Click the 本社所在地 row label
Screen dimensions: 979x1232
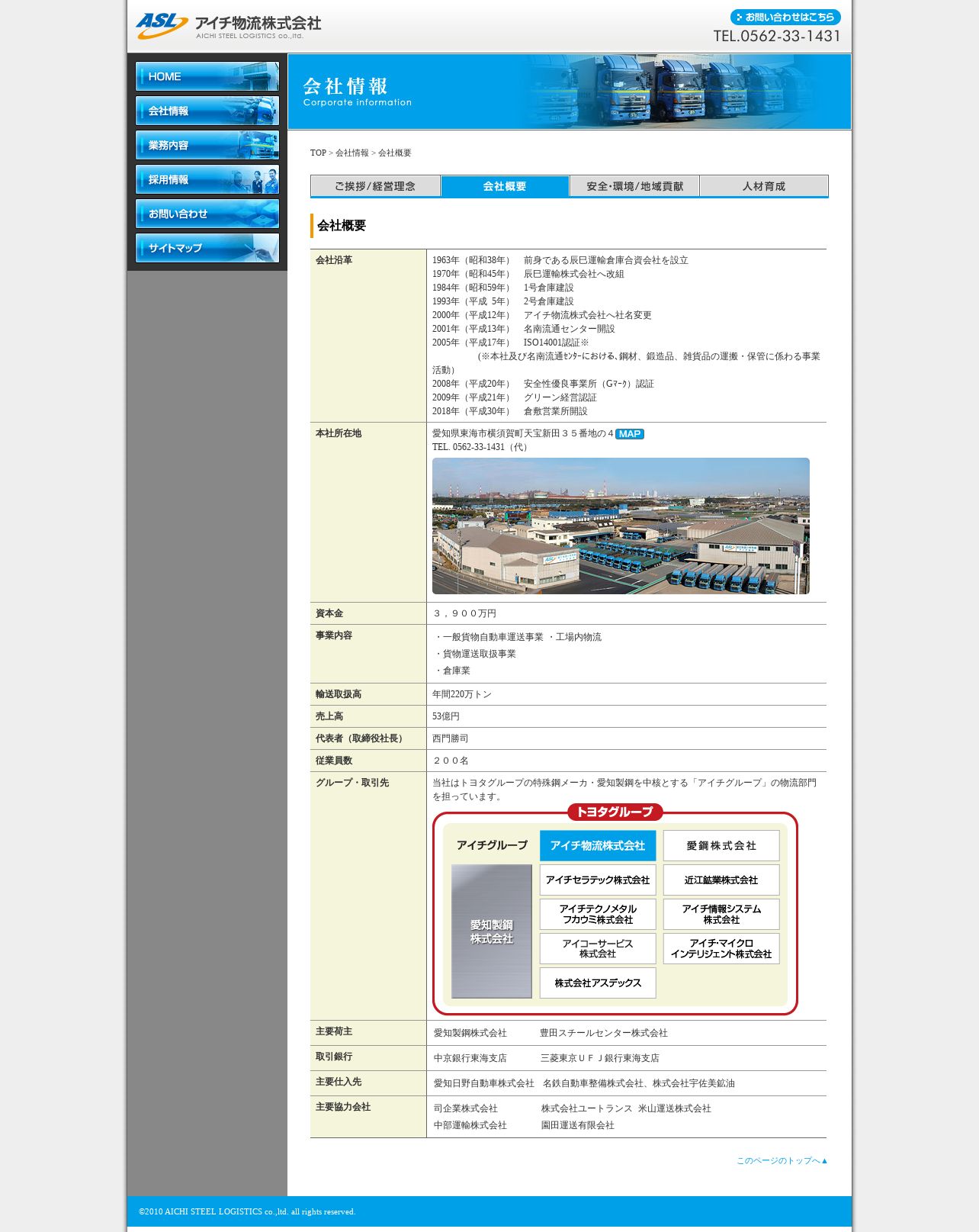click(339, 433)
